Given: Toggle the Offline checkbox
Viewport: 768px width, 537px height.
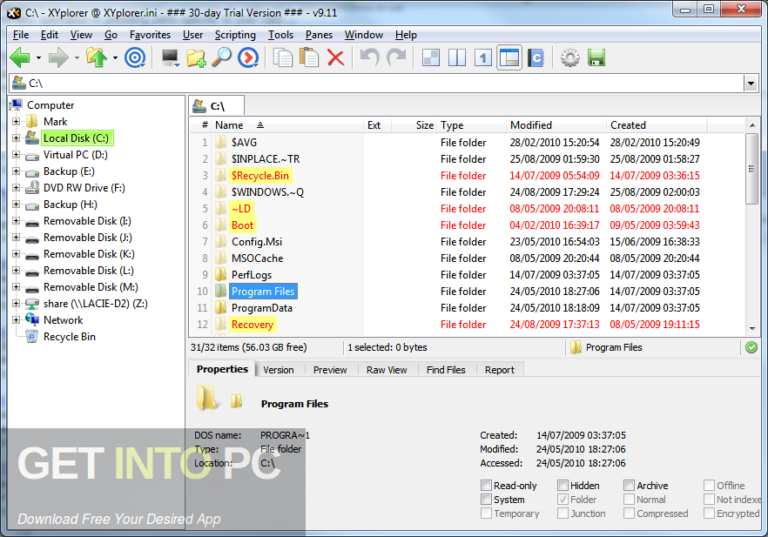Looking at the screenshot, I should [709, 486].
